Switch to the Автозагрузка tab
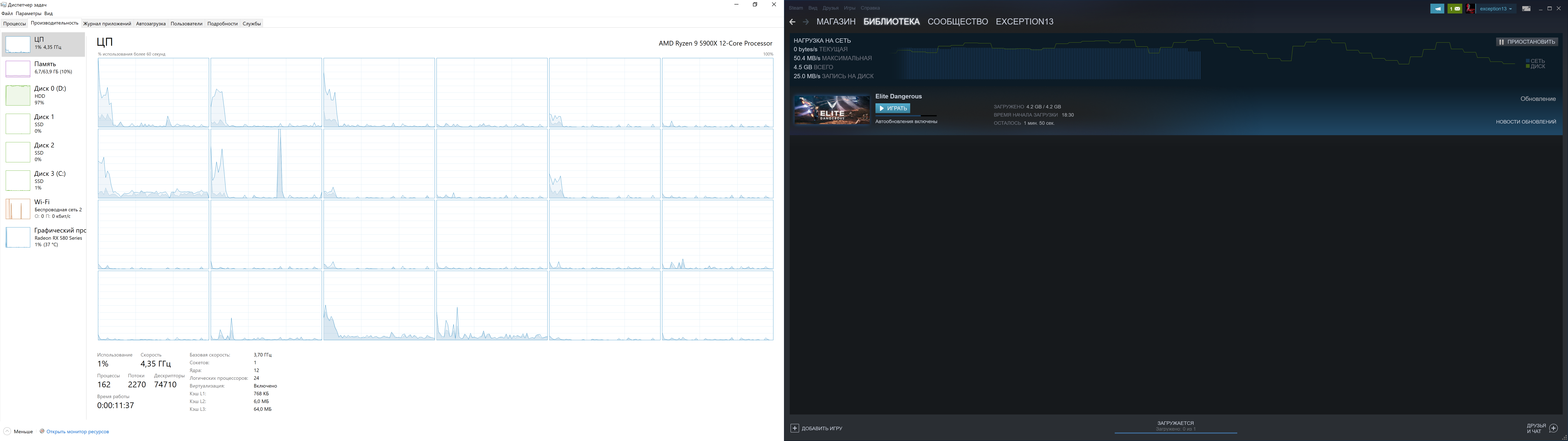 pos(151,24)
